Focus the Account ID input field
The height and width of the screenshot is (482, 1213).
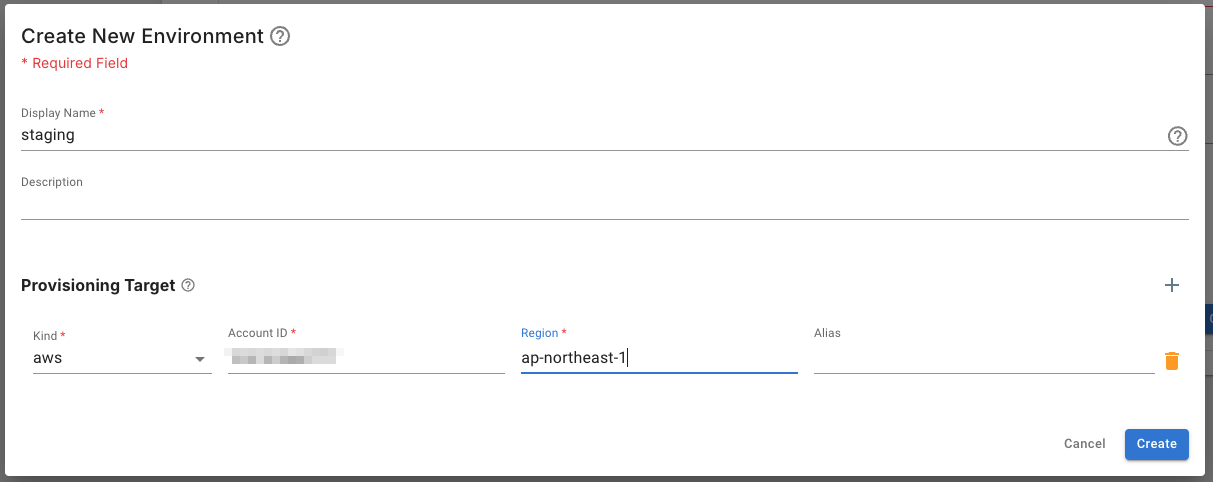[366, 357]
